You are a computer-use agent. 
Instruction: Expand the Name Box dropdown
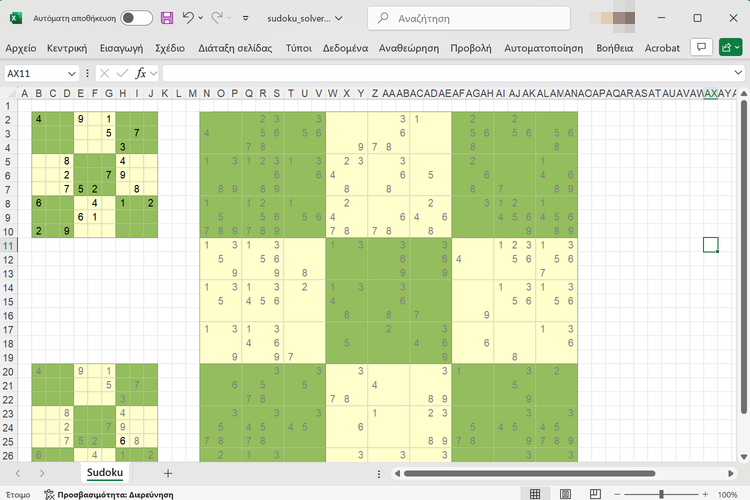click(72, 73)
